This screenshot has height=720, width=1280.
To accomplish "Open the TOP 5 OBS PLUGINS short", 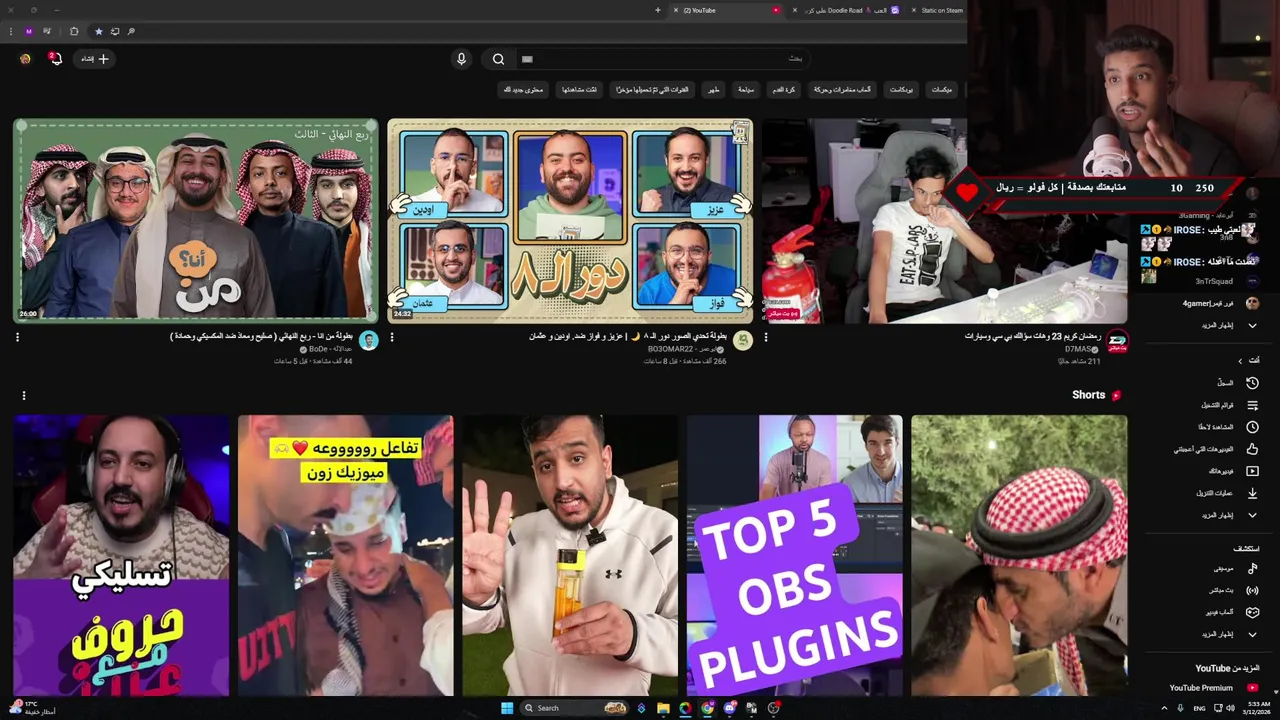I will pos(795,555).
